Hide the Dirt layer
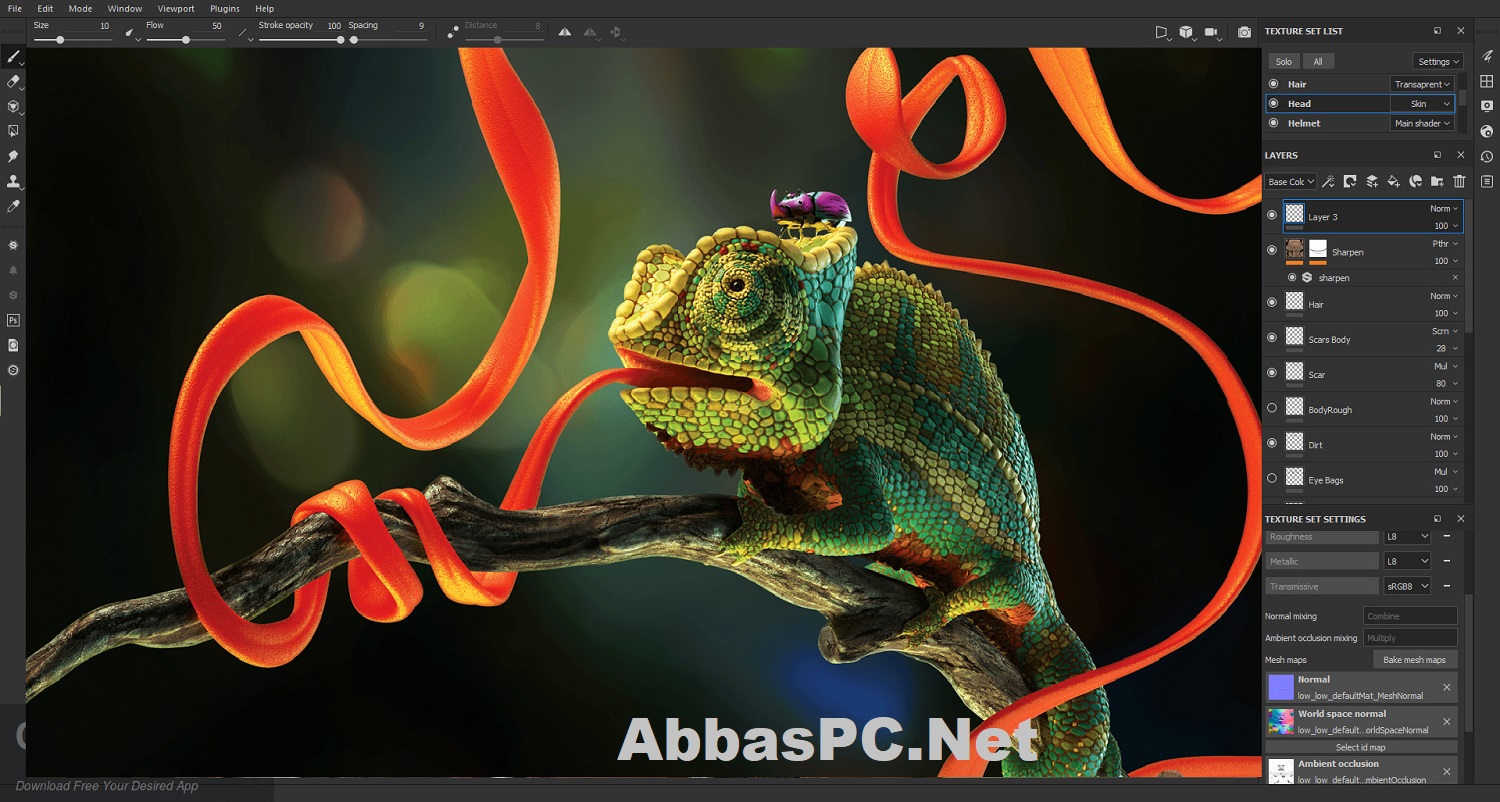Screen dimensions: 1500x802 click(x=1272, y=443)
